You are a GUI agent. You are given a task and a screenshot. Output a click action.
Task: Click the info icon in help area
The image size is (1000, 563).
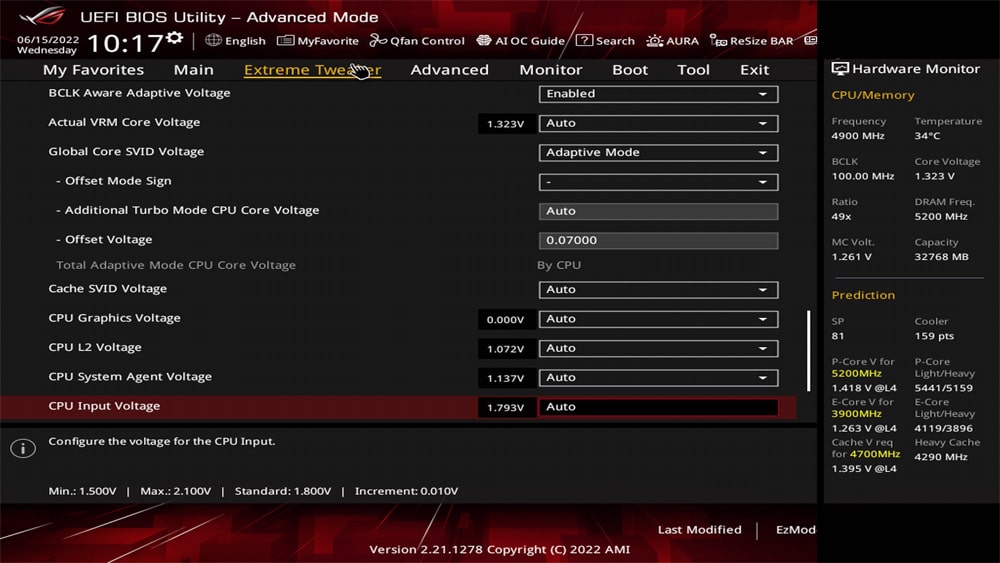coord(23,448)
